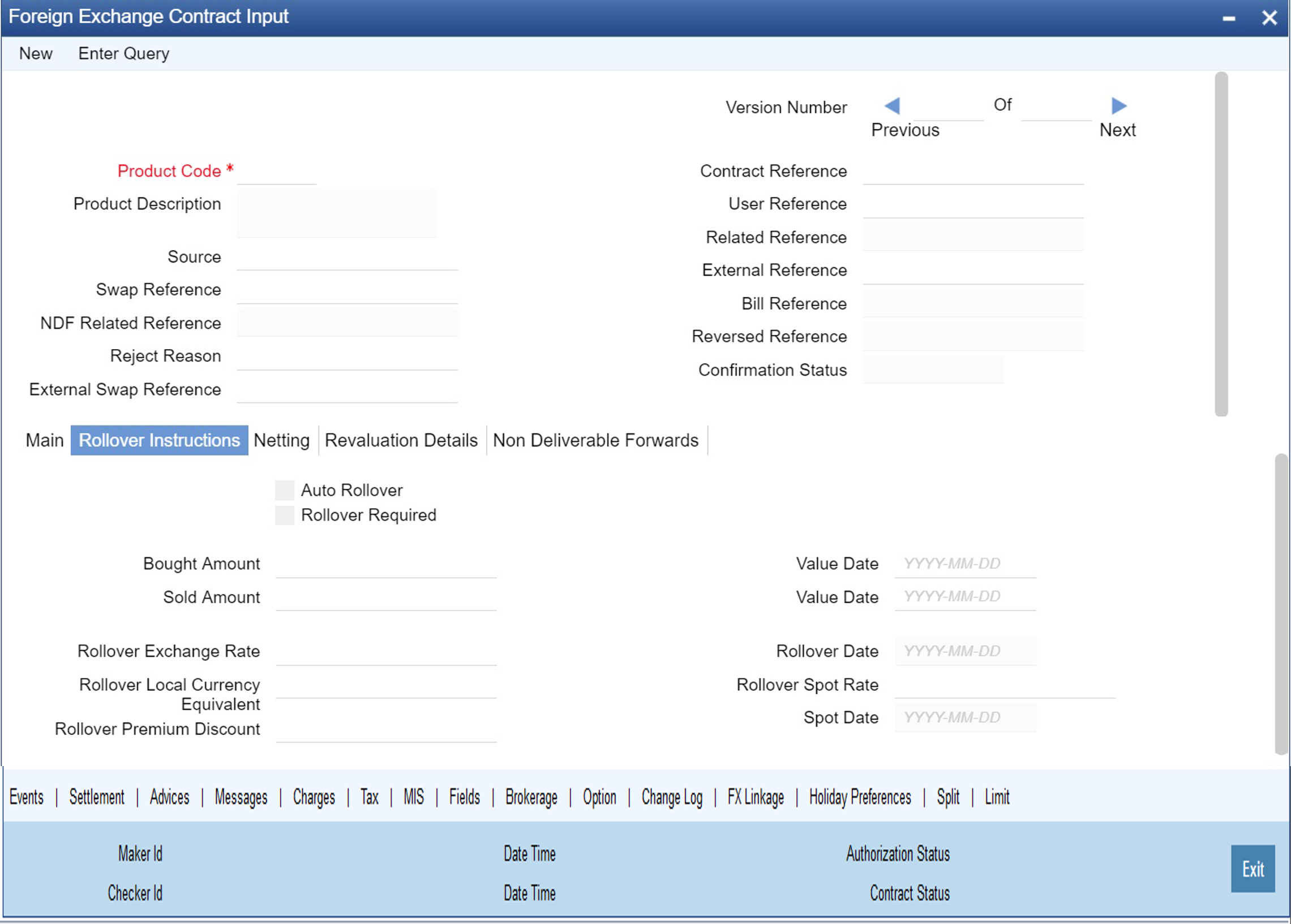The height and width of the screenshot is (924, 1291).
Task: Click the Rollover Spot Rate input field
Action: pos(1004,686)
